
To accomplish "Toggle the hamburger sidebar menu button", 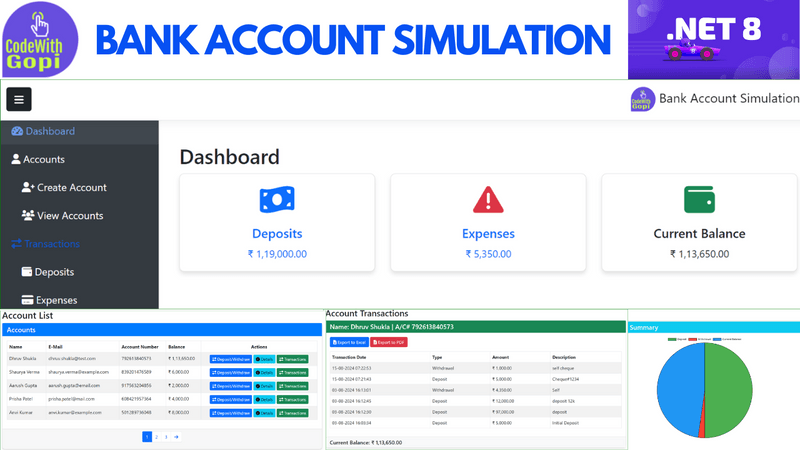I will [x=19, y=99].
